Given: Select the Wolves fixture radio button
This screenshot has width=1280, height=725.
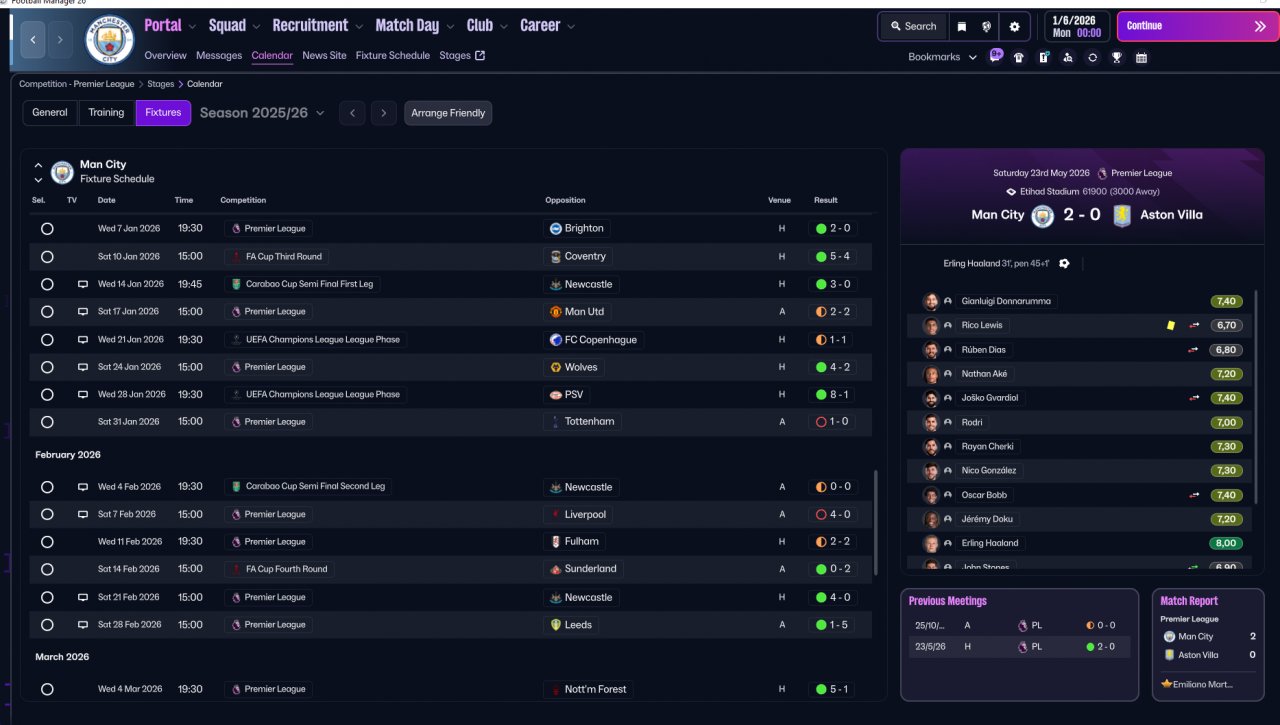Looking at the screenshot, I should (47, 367).
